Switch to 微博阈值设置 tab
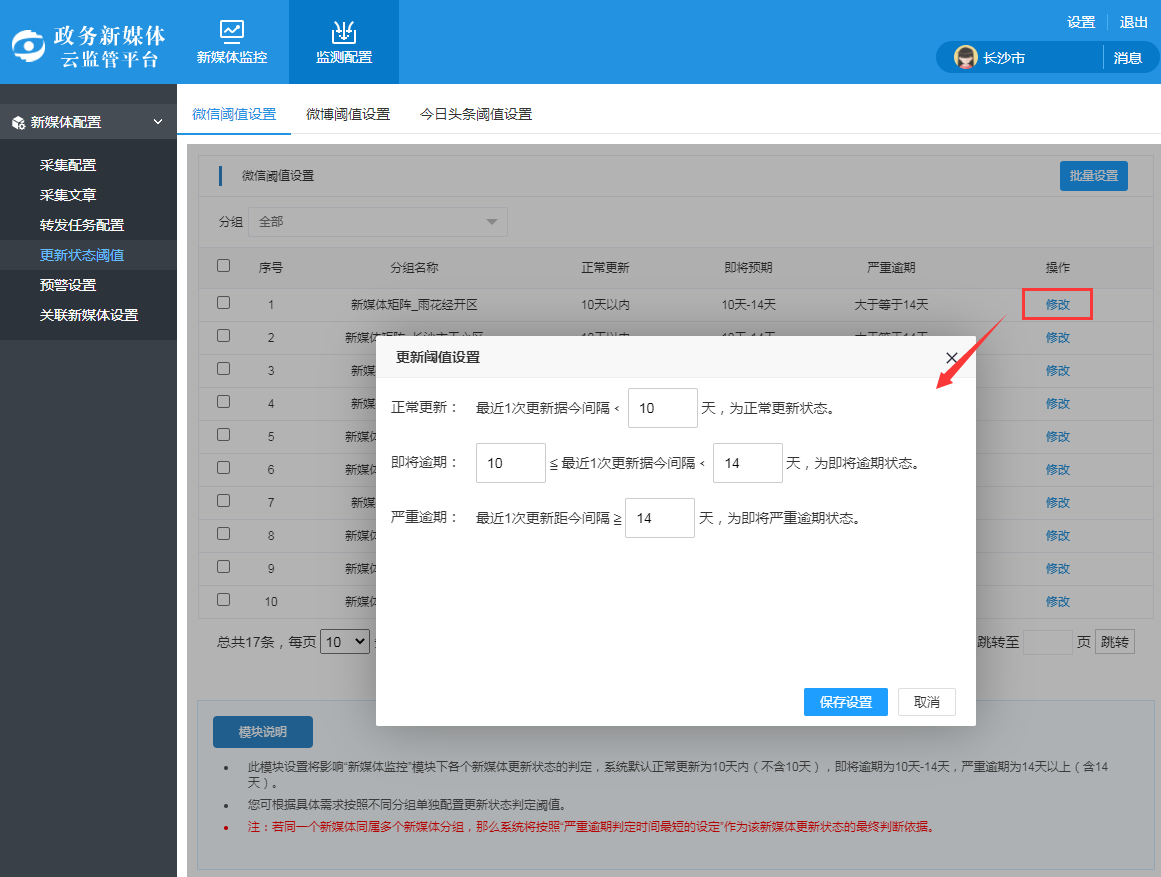This screenshot has height=877, width=1161. tap(348, 114)
